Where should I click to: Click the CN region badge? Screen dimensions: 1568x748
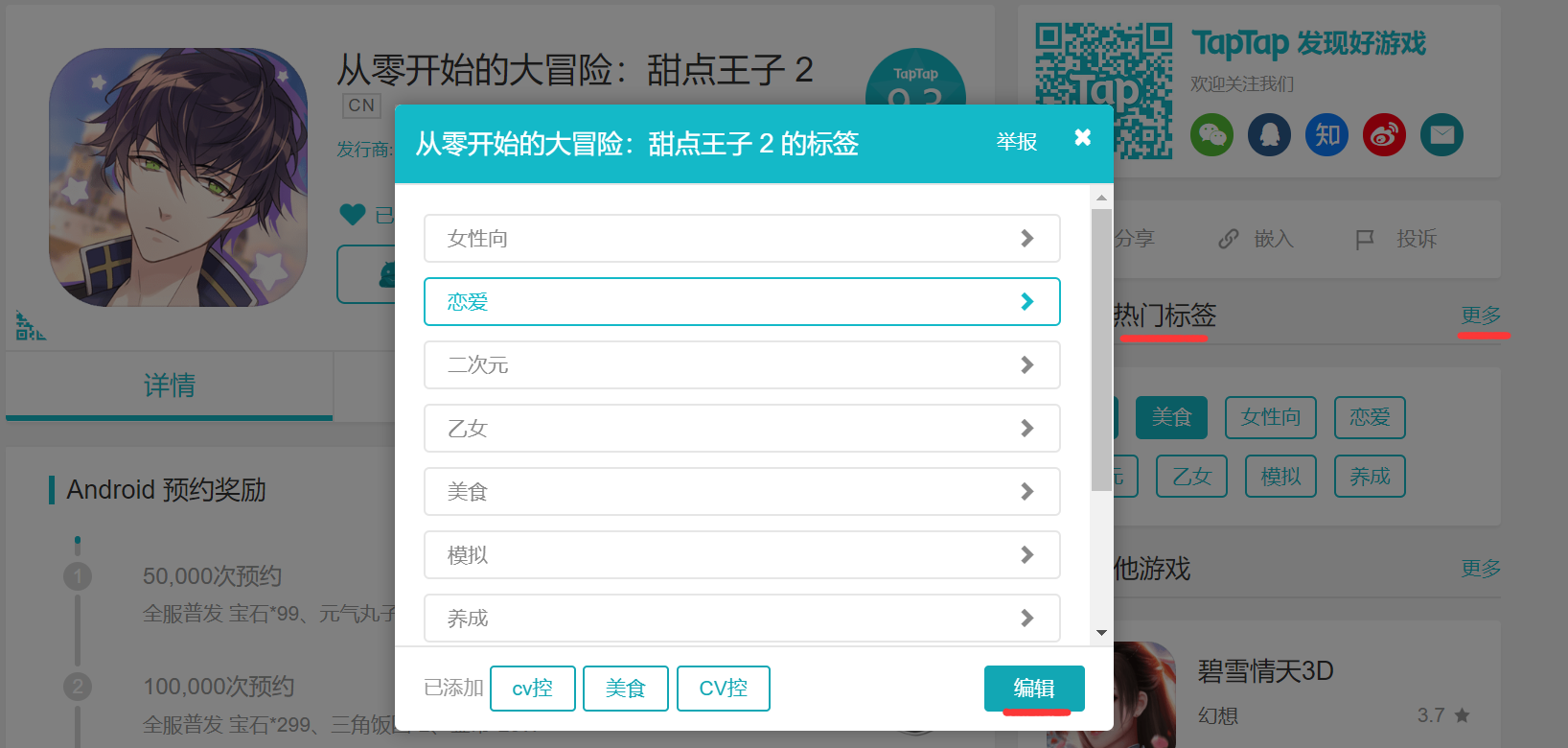(361, 105)
